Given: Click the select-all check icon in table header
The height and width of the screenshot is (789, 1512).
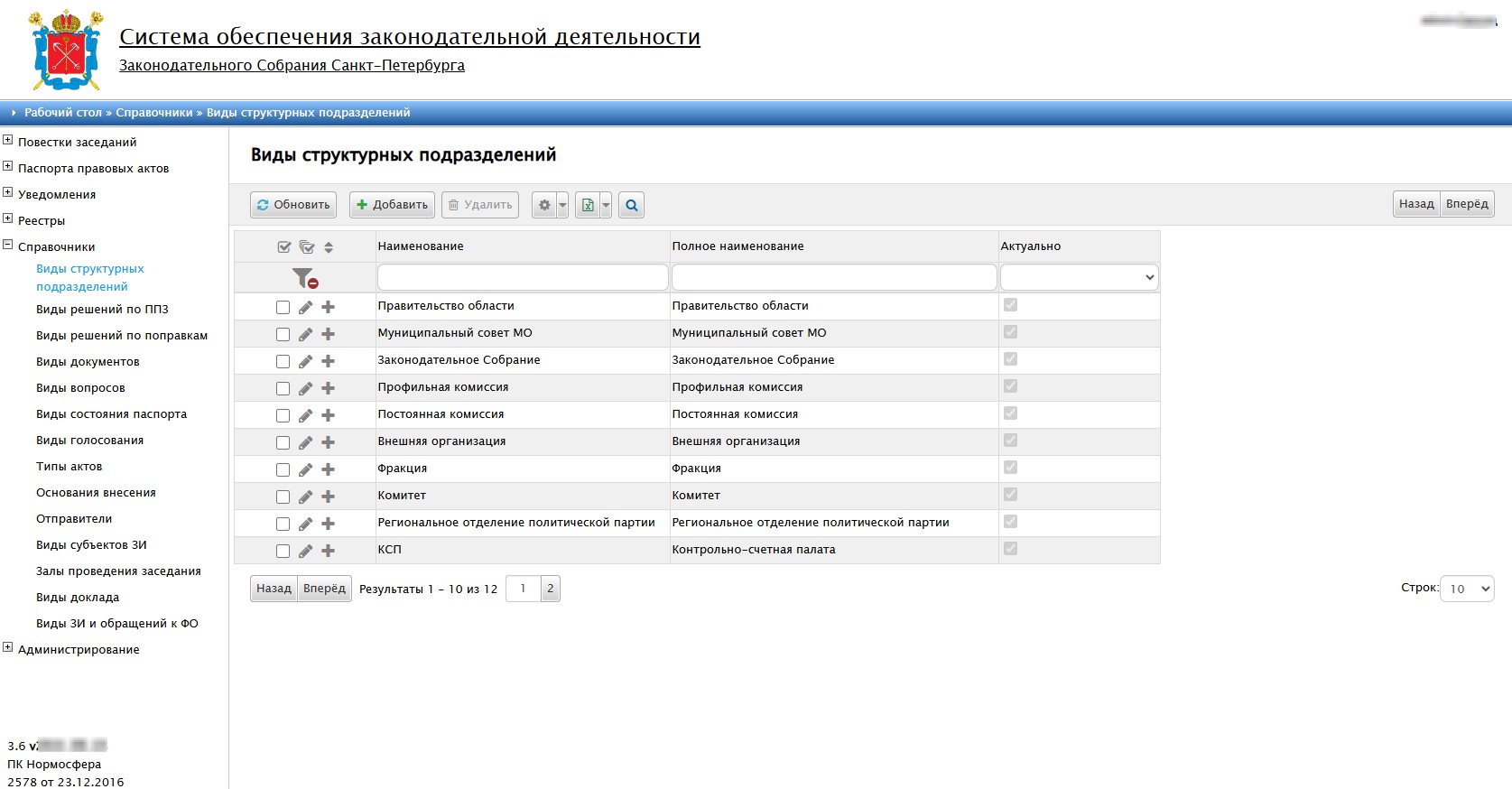Looking at the screenshot, I should click(x=284, y=247).
